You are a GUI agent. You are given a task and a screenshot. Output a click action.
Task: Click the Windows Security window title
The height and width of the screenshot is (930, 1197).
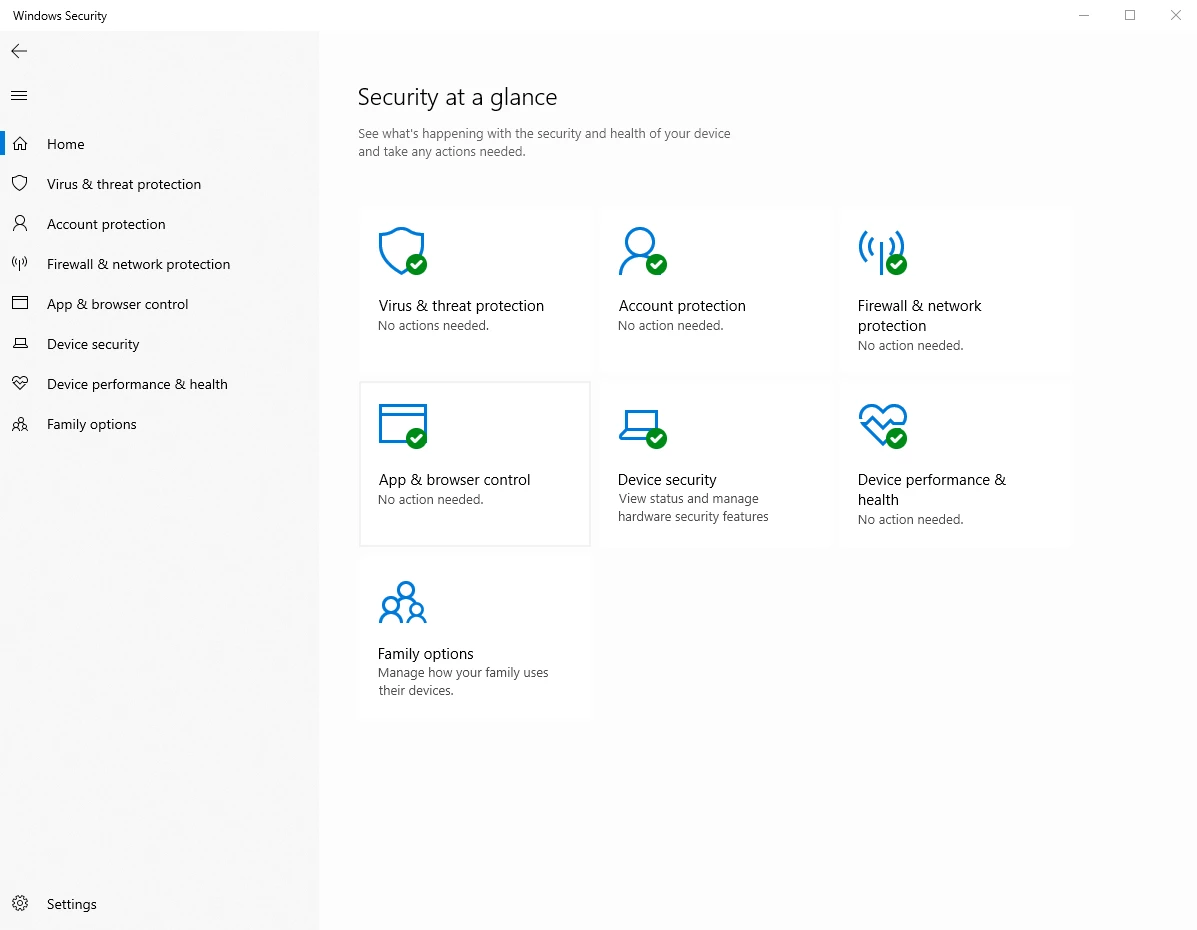point(60,15)
